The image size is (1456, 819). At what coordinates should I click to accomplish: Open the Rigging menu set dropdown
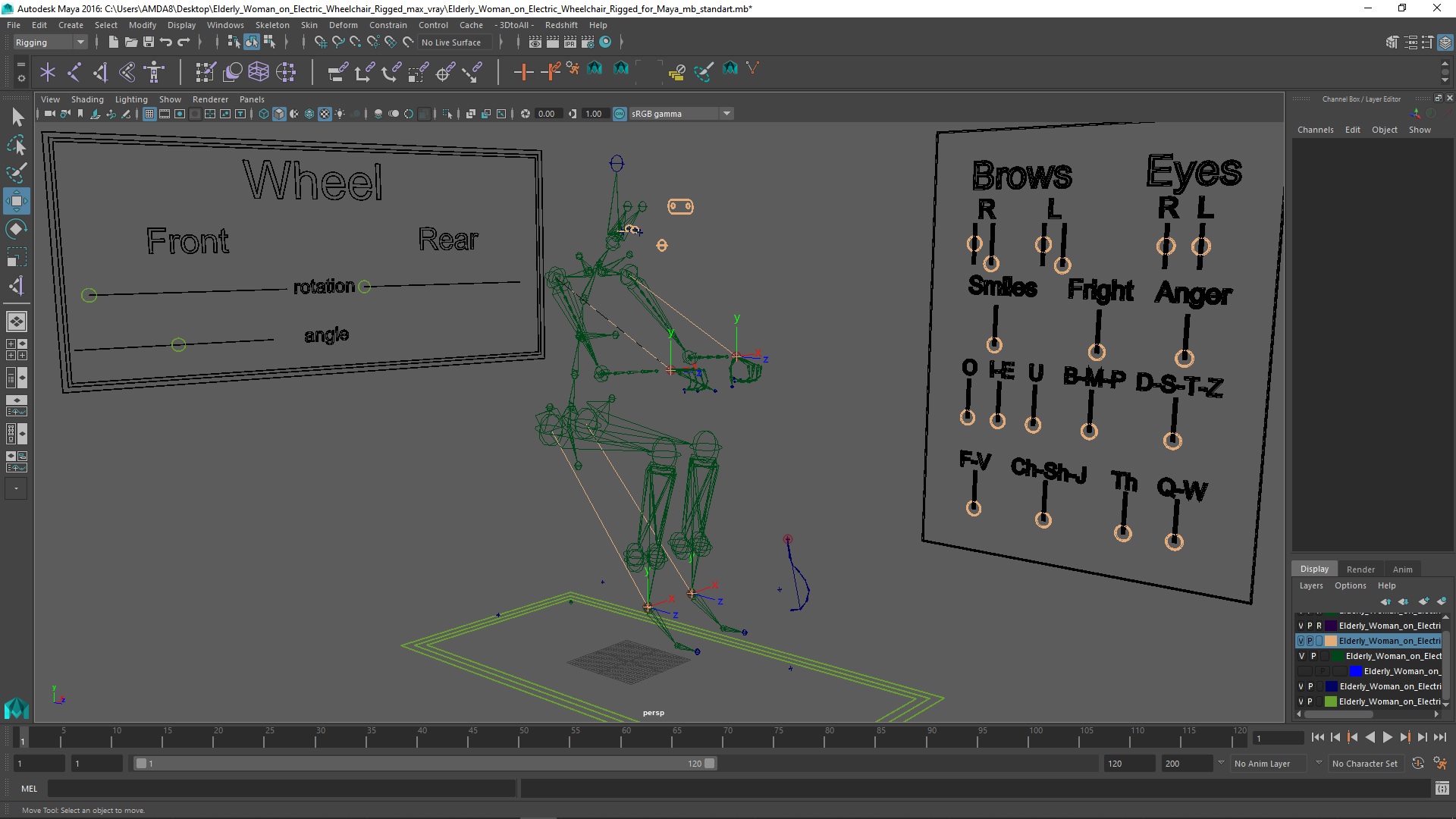pyautogui.click(x=49, y=42)
